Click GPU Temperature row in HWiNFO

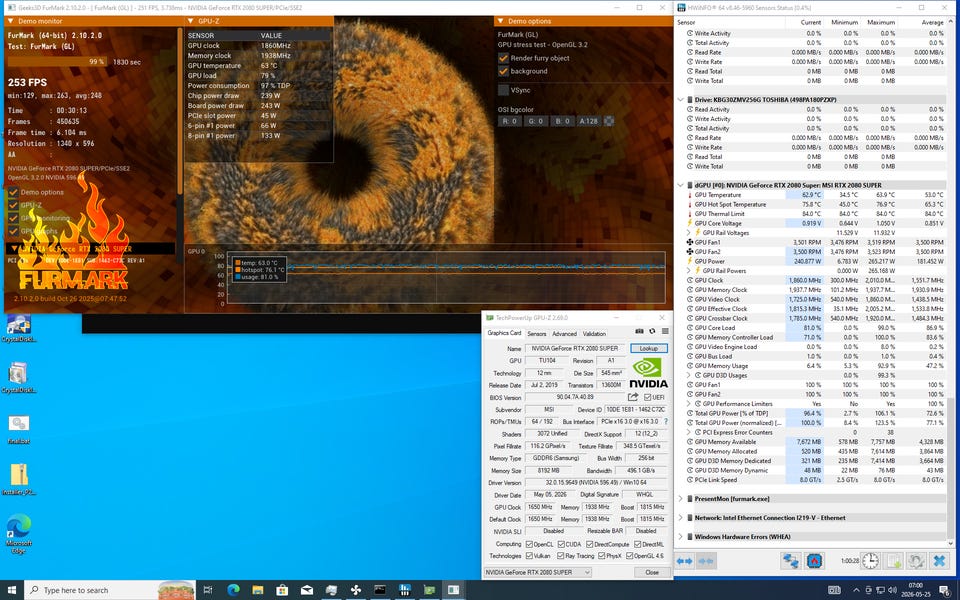(x=816, y=195)
